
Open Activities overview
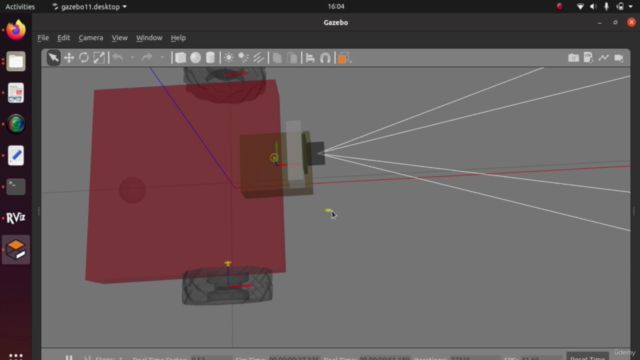20,7
